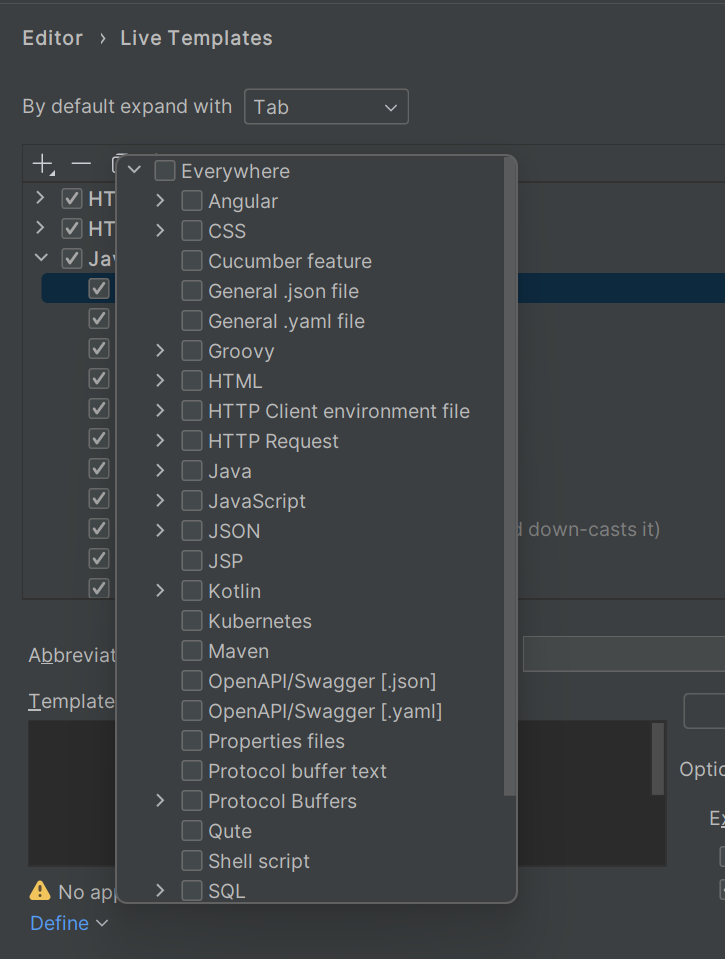Expand the JSON context node

pos(160,530)
